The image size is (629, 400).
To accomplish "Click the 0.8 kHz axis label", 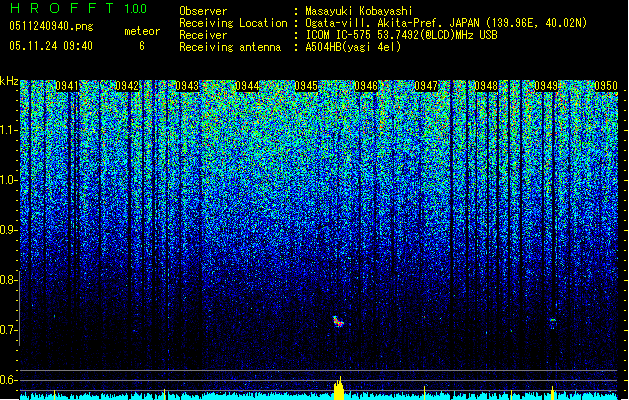I will point(8,280).
